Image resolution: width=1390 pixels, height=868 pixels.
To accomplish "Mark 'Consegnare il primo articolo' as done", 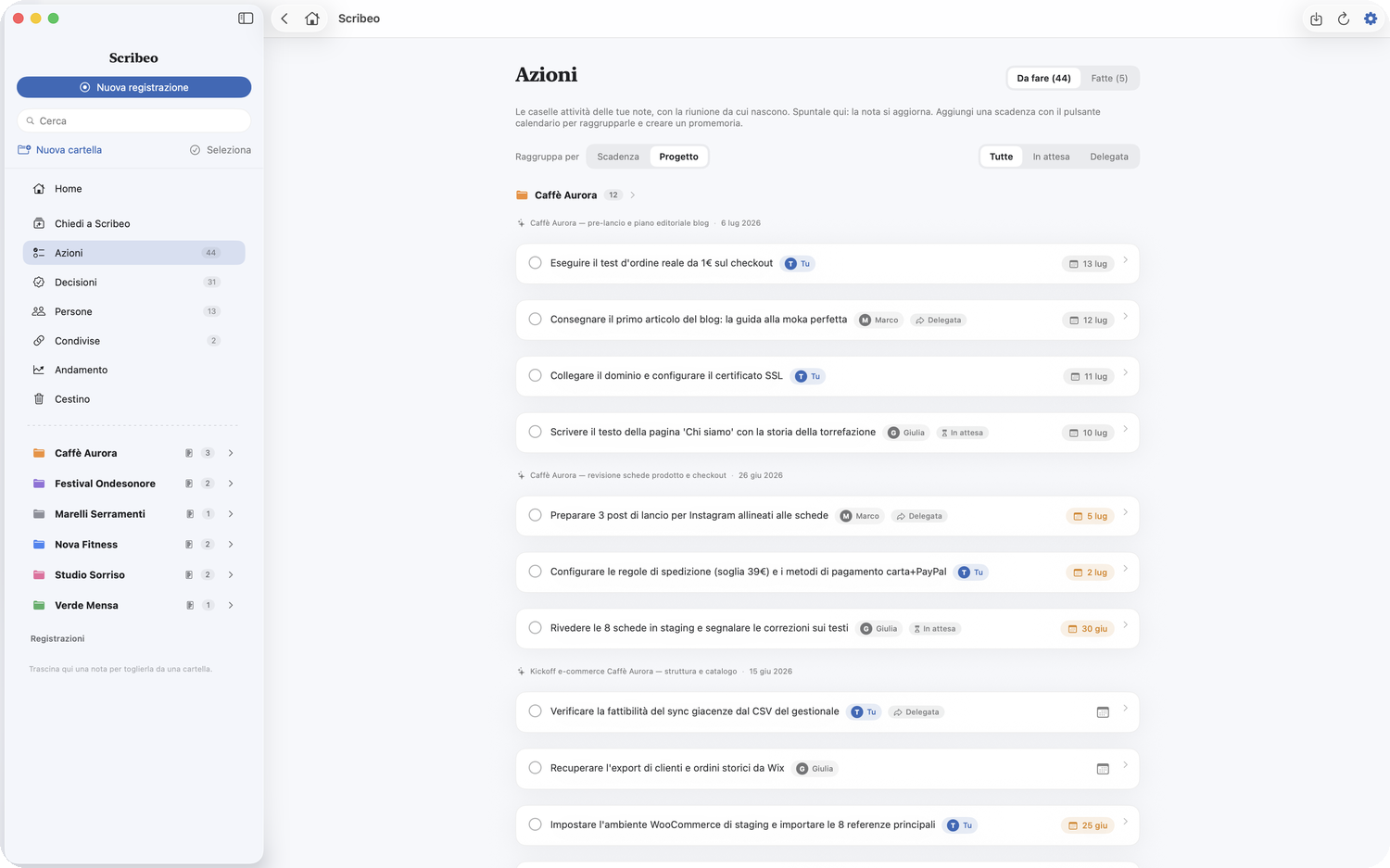I will (x=535, y=320).
